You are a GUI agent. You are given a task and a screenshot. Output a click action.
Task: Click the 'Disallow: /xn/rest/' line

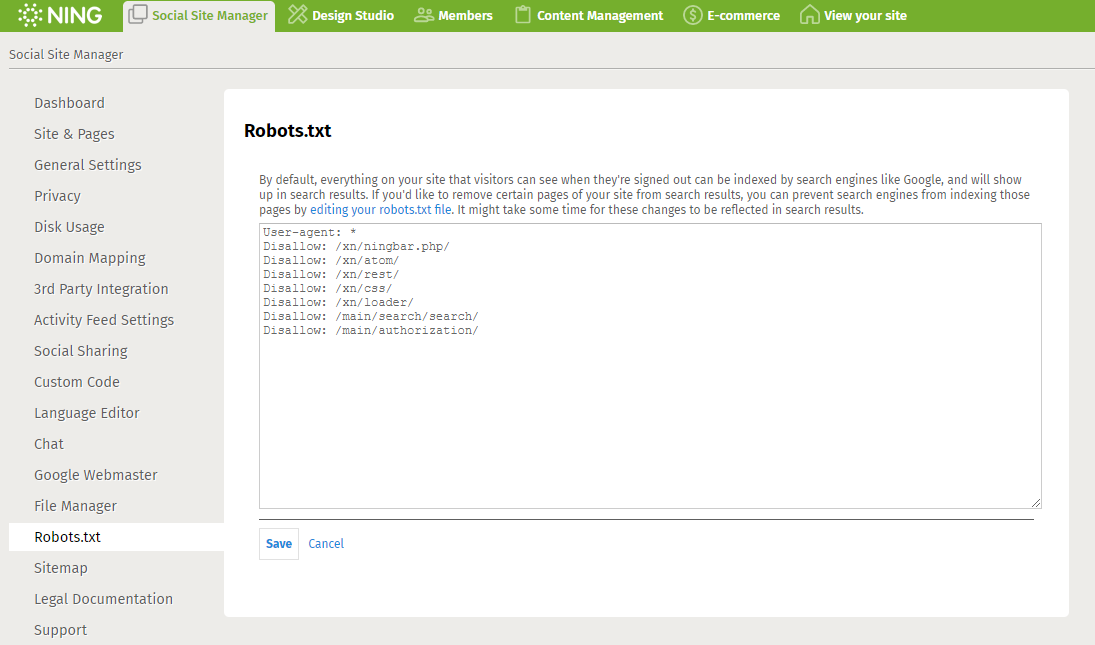click(x=331, y=274)
